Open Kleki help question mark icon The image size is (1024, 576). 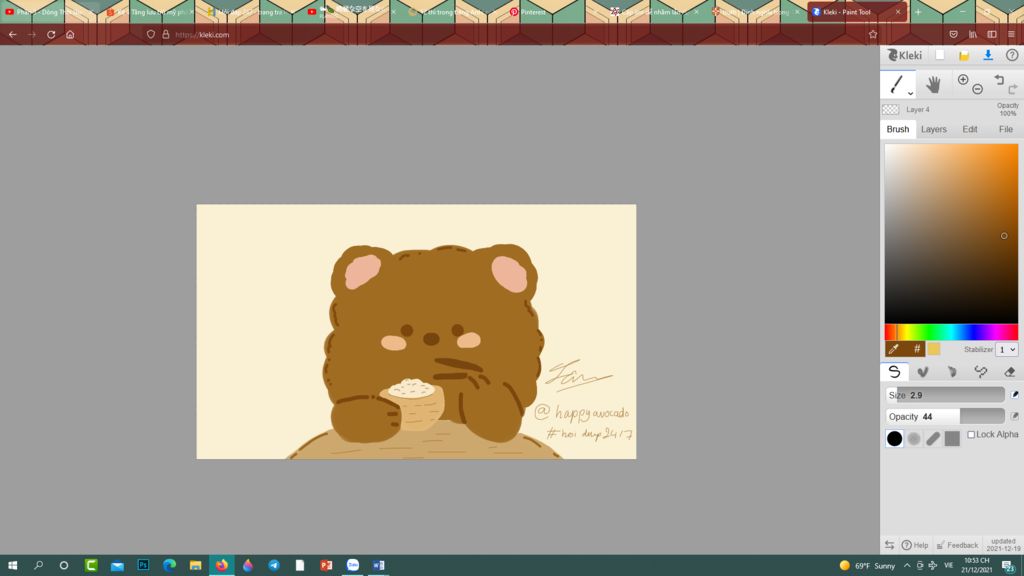[x=1012, y=56]
